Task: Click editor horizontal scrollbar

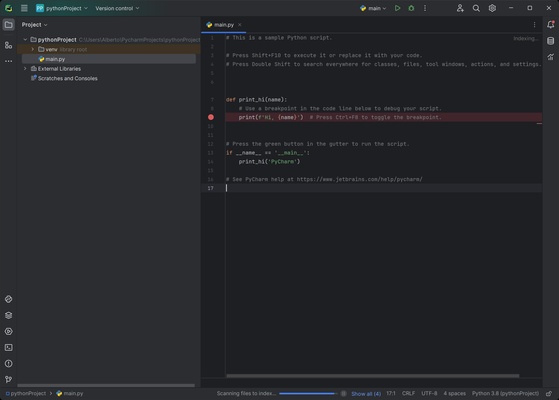Action: (x=373, y=376)
